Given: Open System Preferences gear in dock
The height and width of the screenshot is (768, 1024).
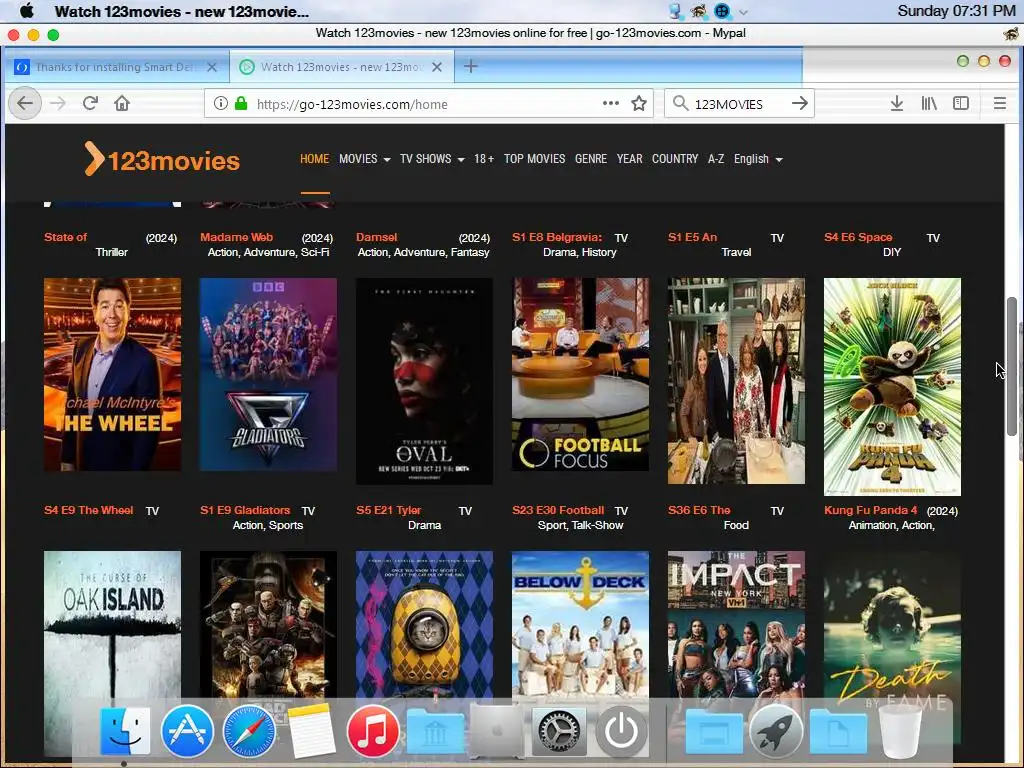Looking at the screenshot, I should 558,731.
